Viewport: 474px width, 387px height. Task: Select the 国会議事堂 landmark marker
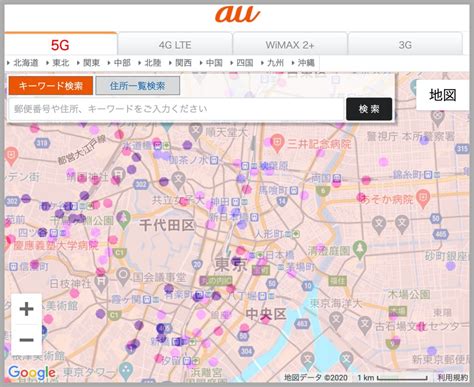tap(123, 276)
